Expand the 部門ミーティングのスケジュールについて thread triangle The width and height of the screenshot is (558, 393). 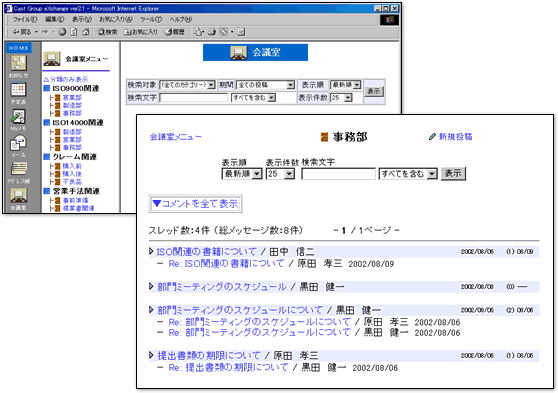[151, 310]
